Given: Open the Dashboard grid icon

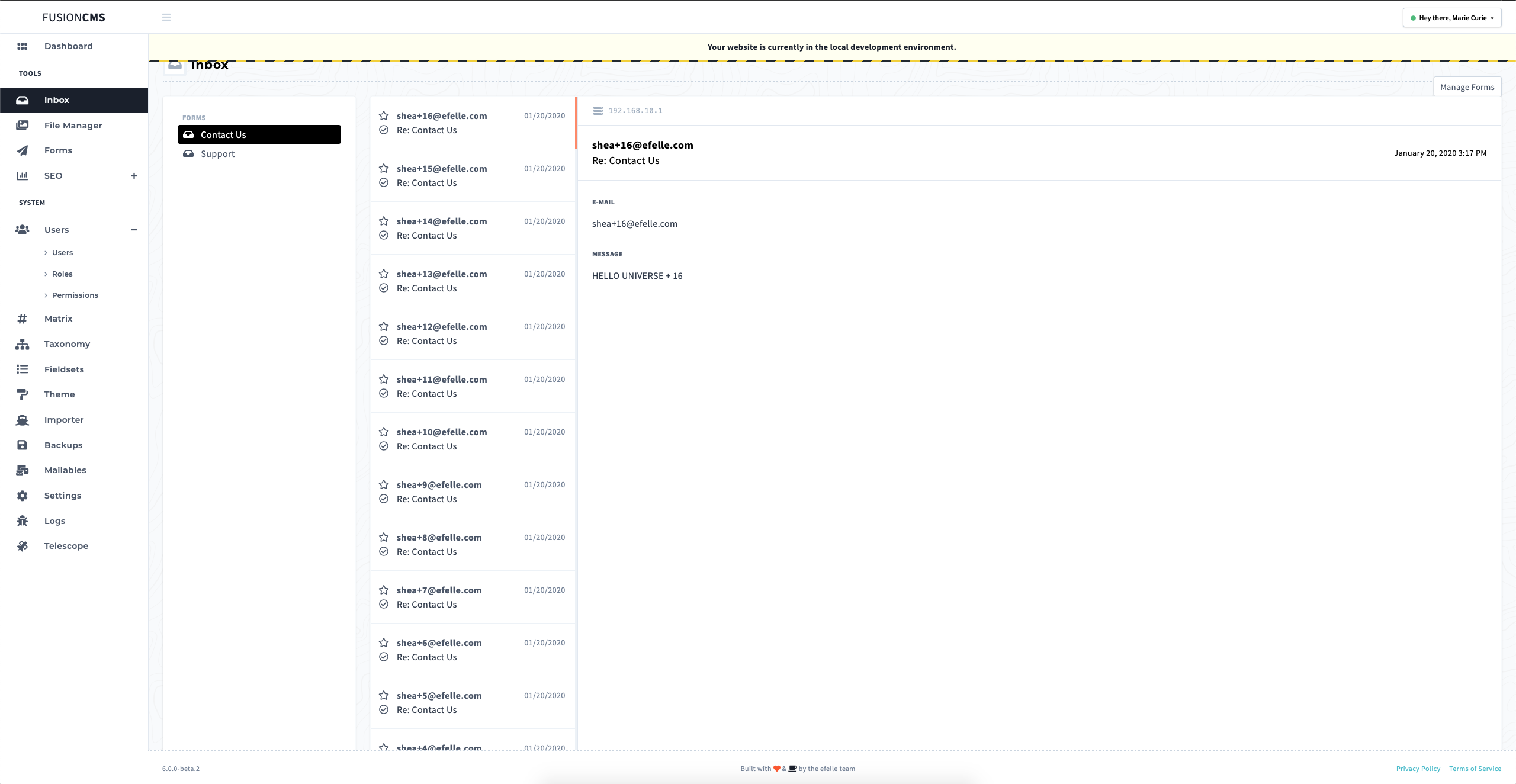Looking at the screenshot, I should (23, 46).
